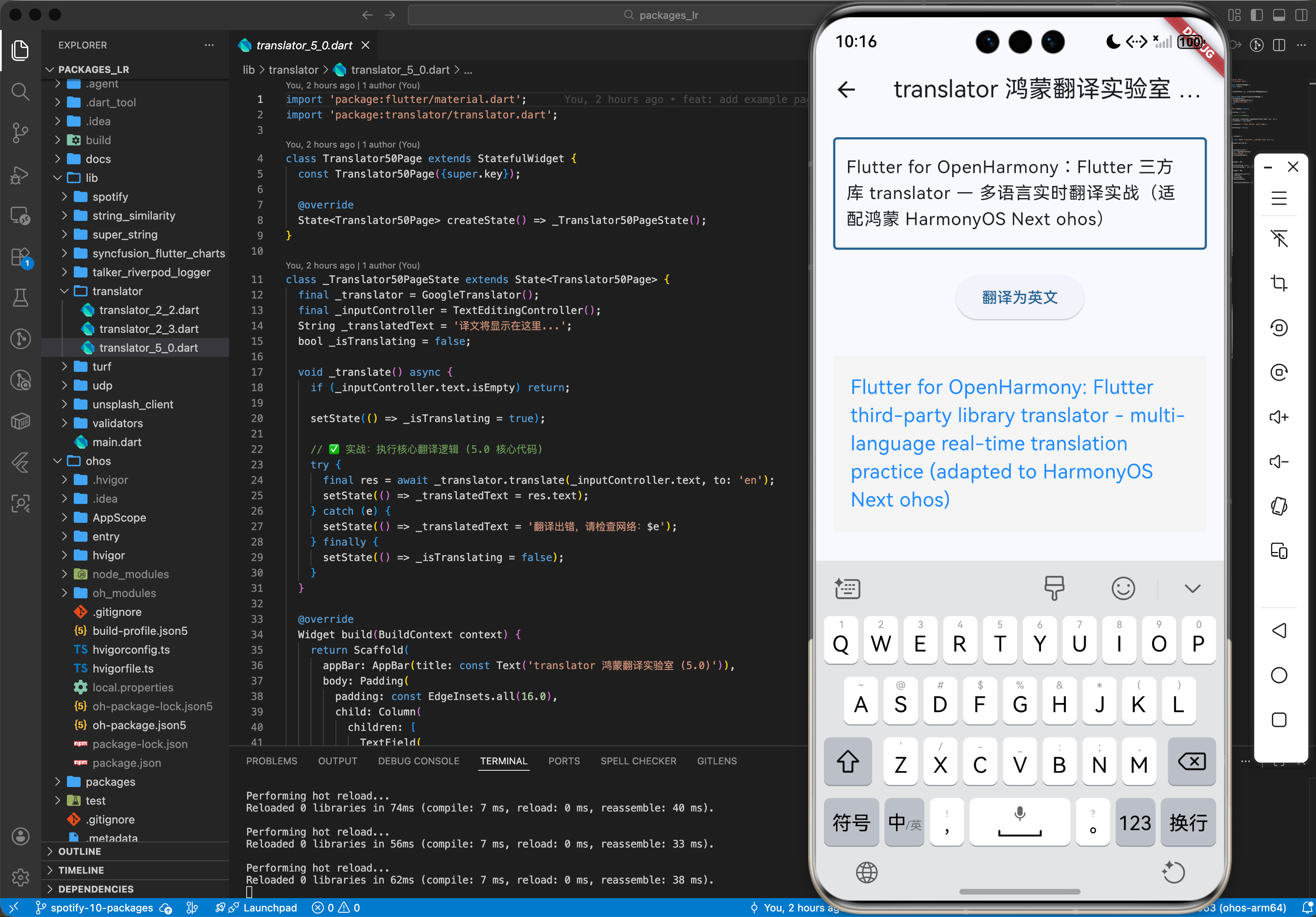Image resolution: width=1316 pixels, height=917 pixels.
Task: Toggle keyboard between Chinese and English
Action: pos(904,822)
